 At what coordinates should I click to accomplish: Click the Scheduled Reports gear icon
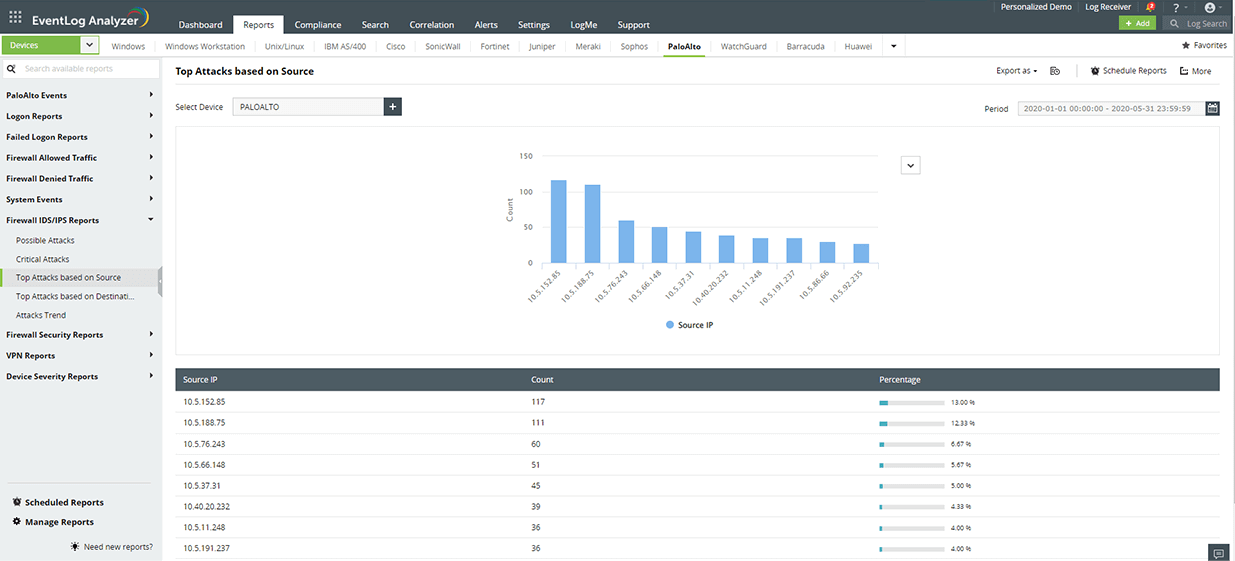(17, 502)
